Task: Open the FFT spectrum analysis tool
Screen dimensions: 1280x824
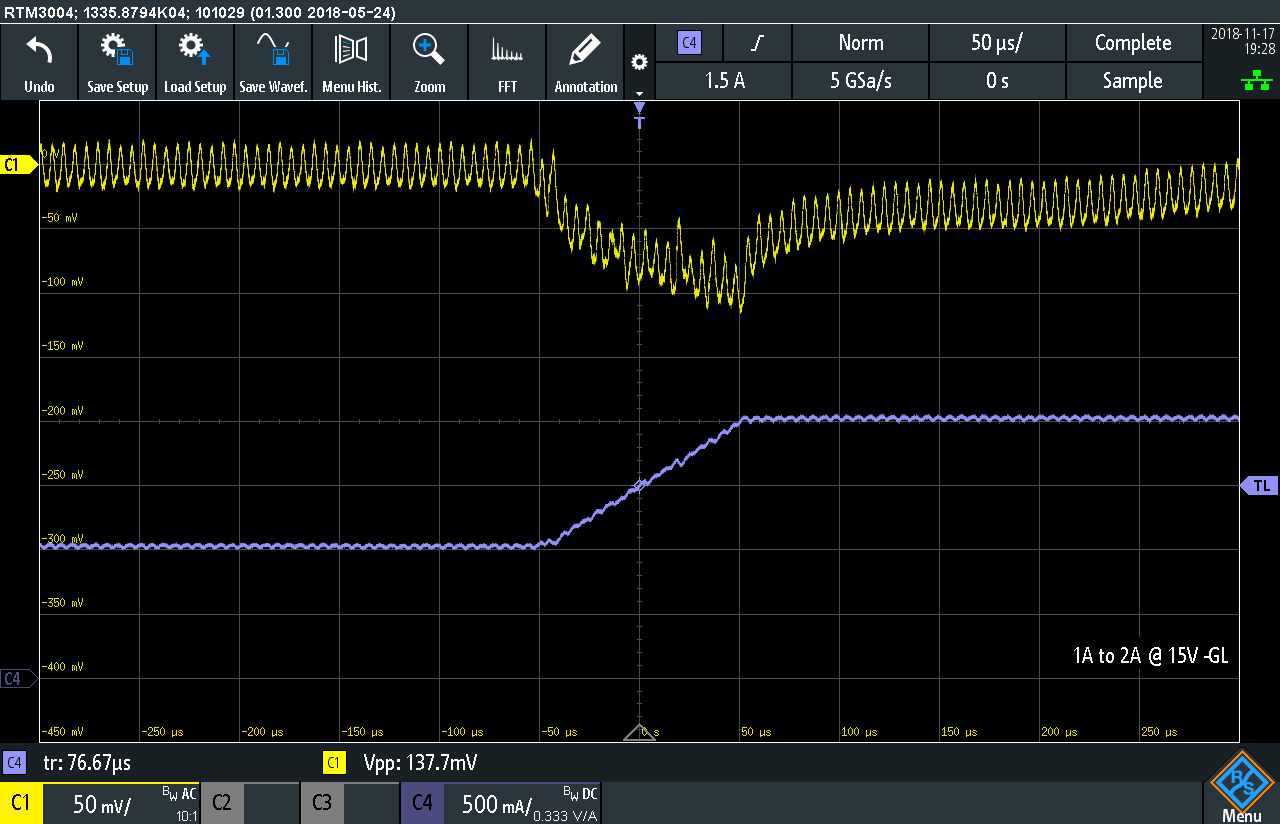Action: tap(507, 50)
